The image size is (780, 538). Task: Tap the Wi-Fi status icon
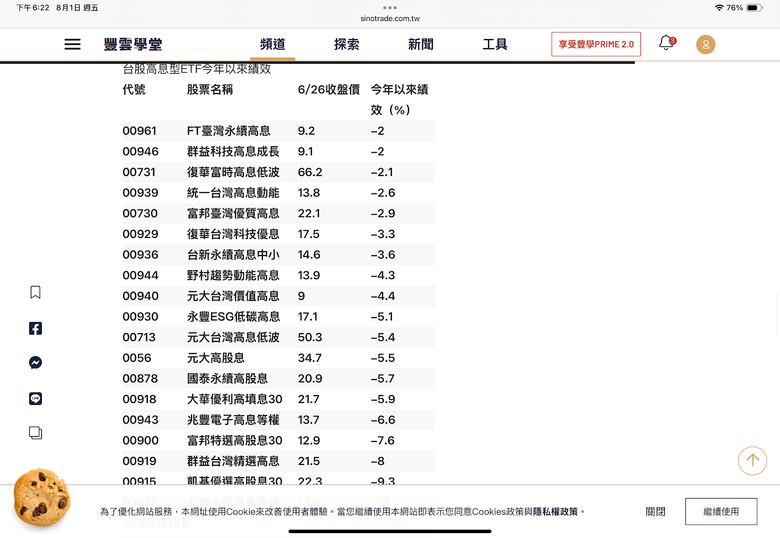coord(719,7)
